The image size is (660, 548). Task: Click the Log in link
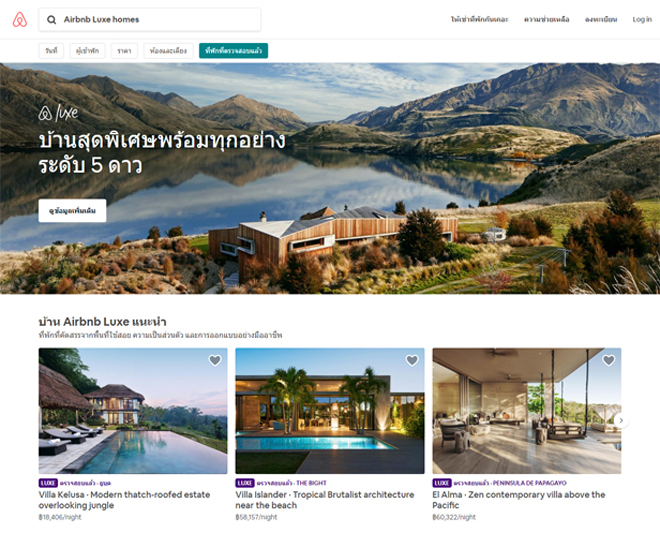(642, 20)
